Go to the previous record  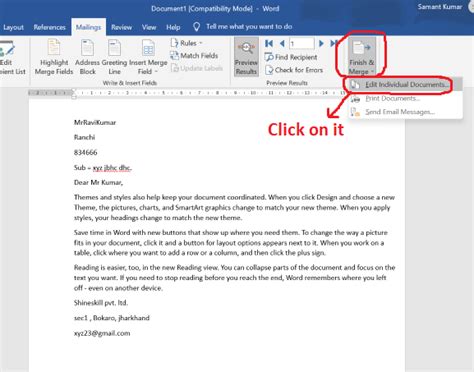(x=282, y=43)
